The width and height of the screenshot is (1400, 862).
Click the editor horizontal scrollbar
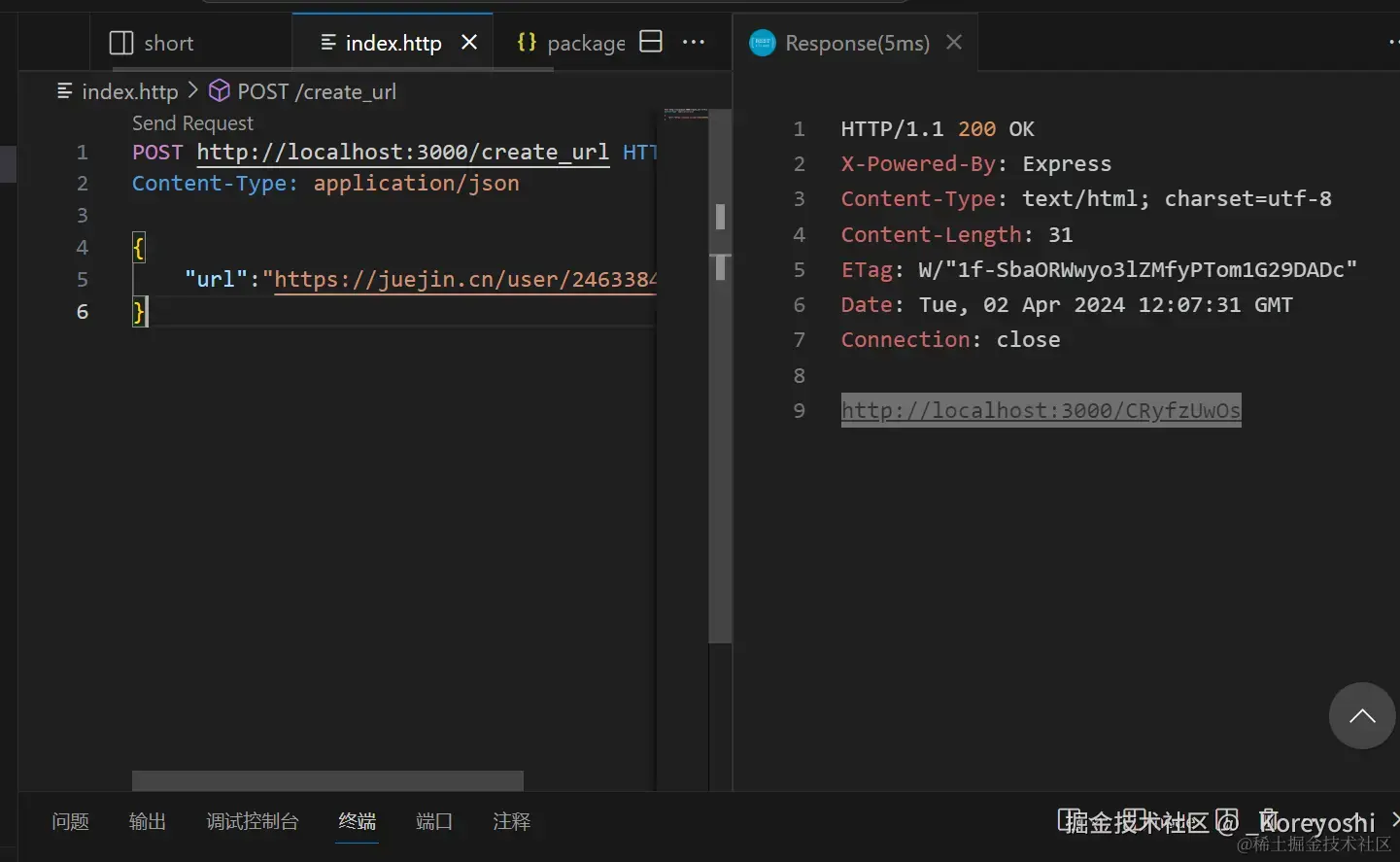click(327, 780)
